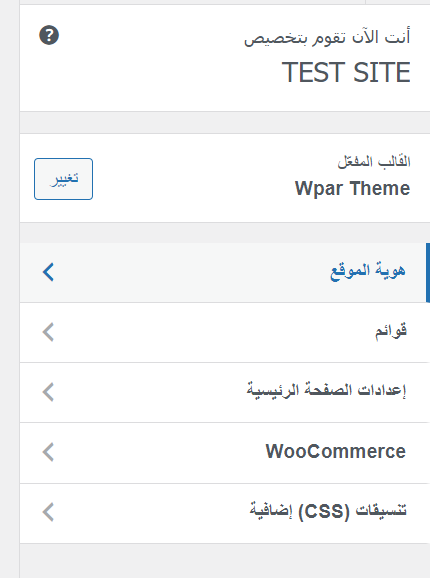Expand the قوائم row chevron arrow
Viewport: 430px width, 578px height.
(x=48, y=332)
